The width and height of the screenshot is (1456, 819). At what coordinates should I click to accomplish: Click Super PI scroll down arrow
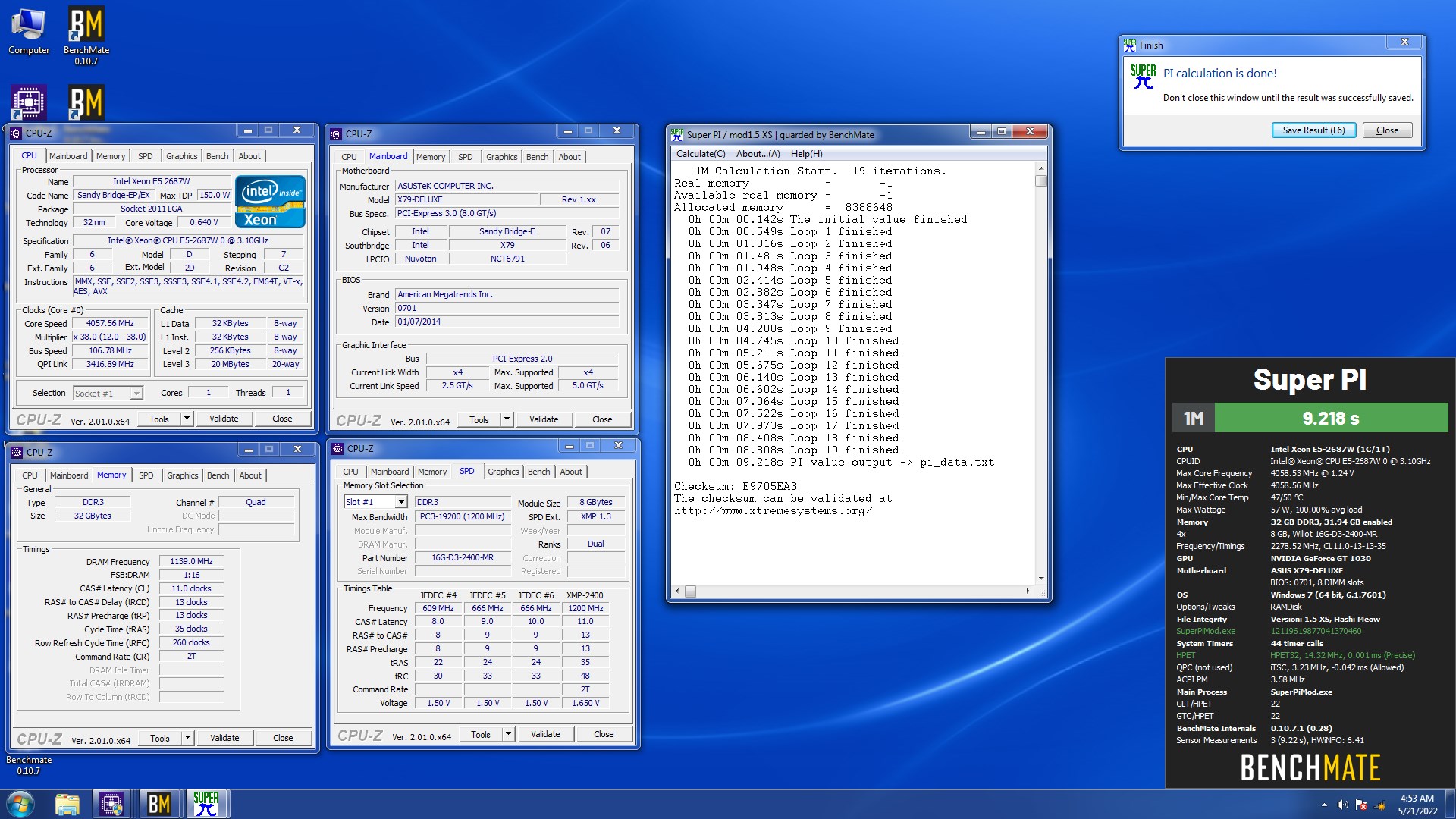coord(1041,579)
